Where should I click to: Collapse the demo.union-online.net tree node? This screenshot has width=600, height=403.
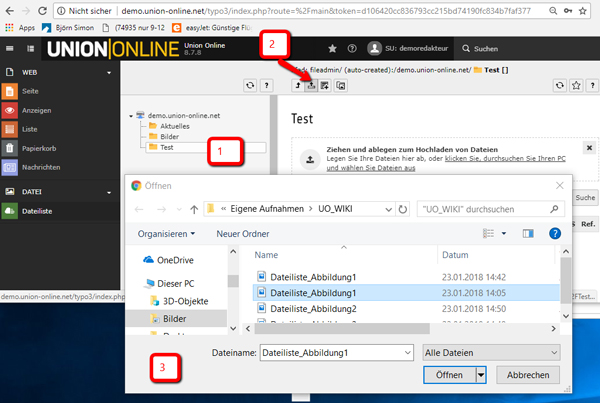pyautogui.click(x=131, y=116)
